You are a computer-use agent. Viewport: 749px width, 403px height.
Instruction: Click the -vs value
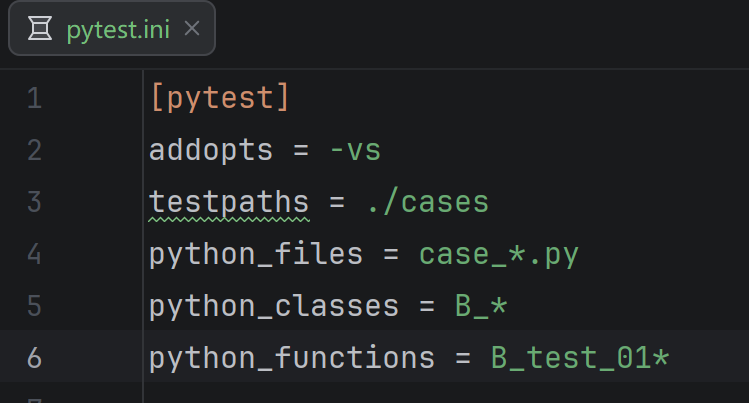click(355, 150)
